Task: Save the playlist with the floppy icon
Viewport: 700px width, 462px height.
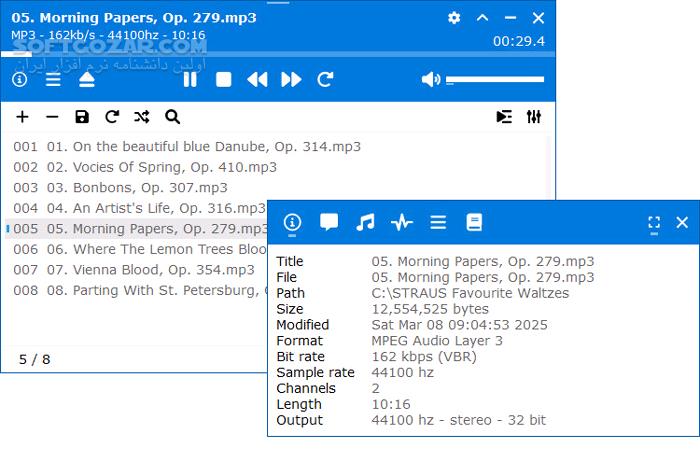Action: click(82, 117)
